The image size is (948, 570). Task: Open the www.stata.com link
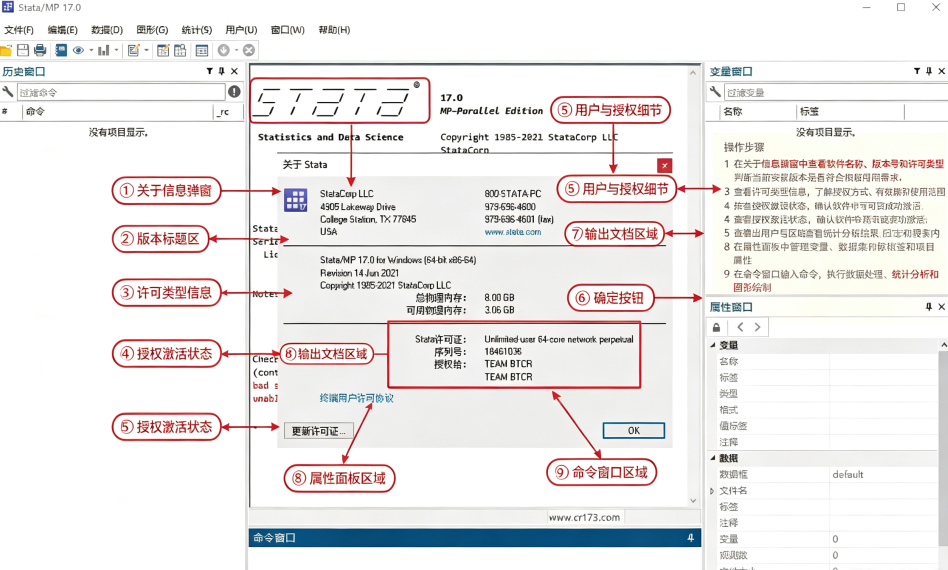513,232
